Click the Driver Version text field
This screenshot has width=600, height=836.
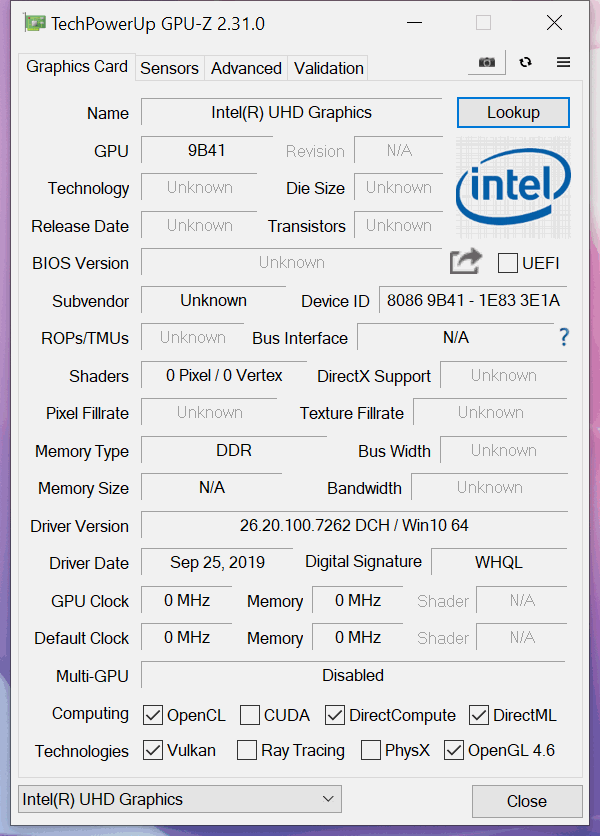coord(353,525)
